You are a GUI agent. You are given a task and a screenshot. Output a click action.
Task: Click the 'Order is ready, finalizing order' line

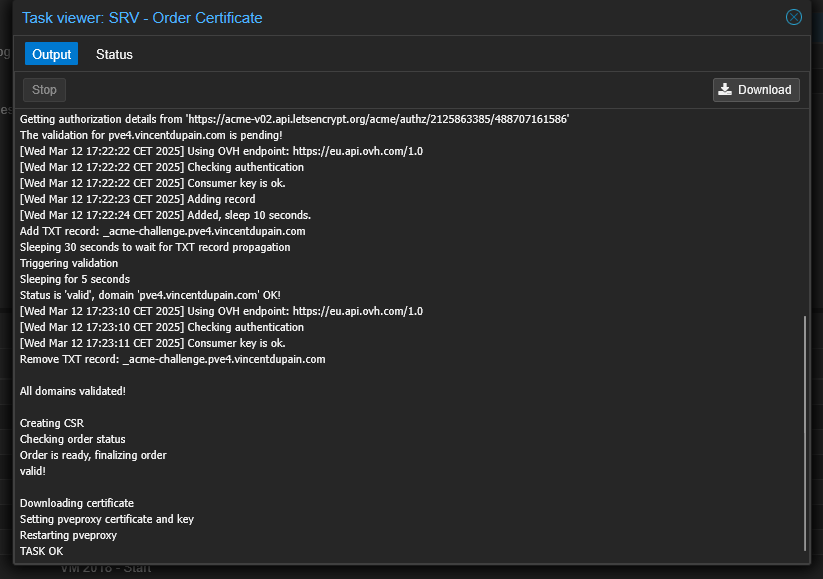[93, 455]
